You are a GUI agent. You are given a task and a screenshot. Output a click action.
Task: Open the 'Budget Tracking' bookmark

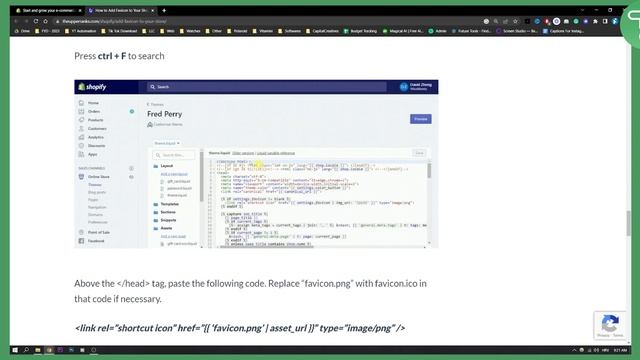click(360, 31)
